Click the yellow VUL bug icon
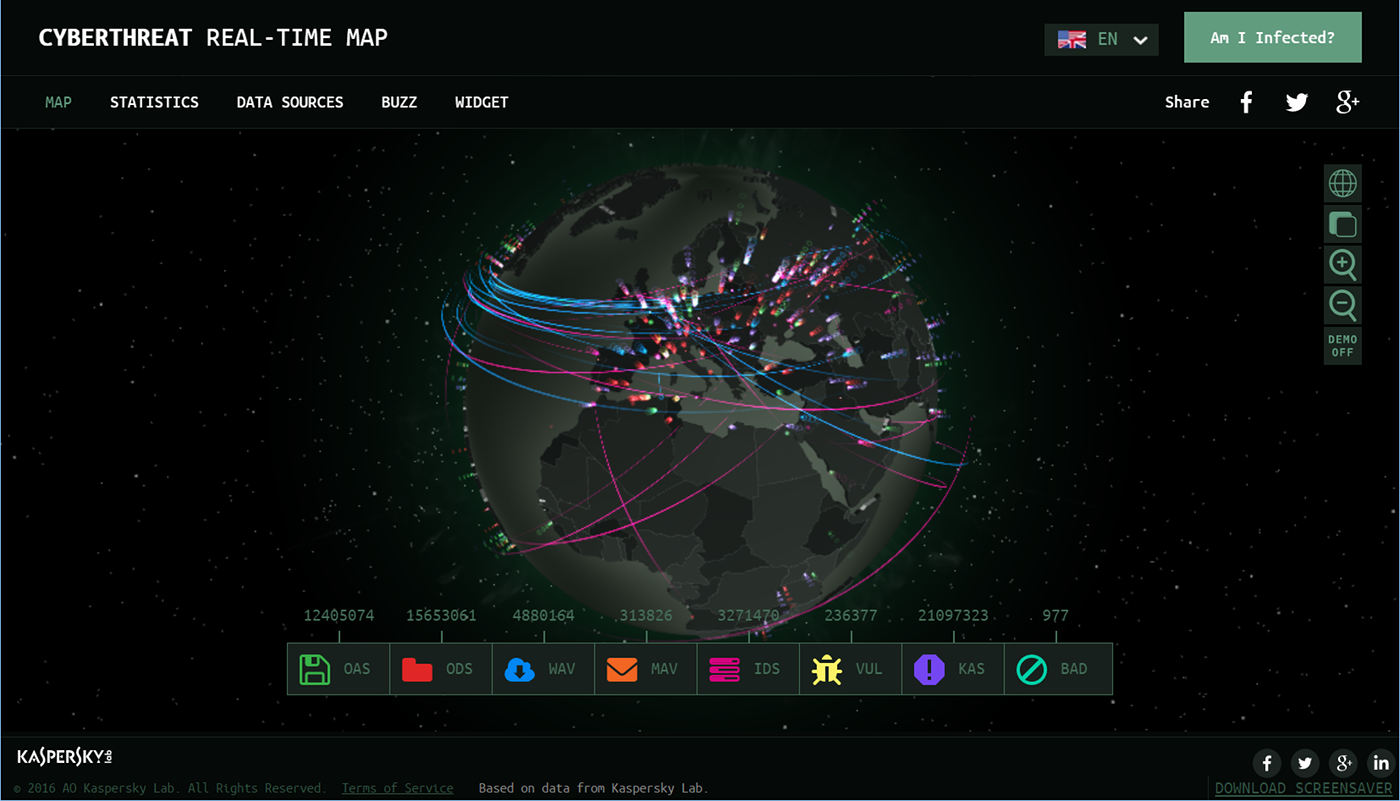The image size is (1400, 801). point(826,668)
